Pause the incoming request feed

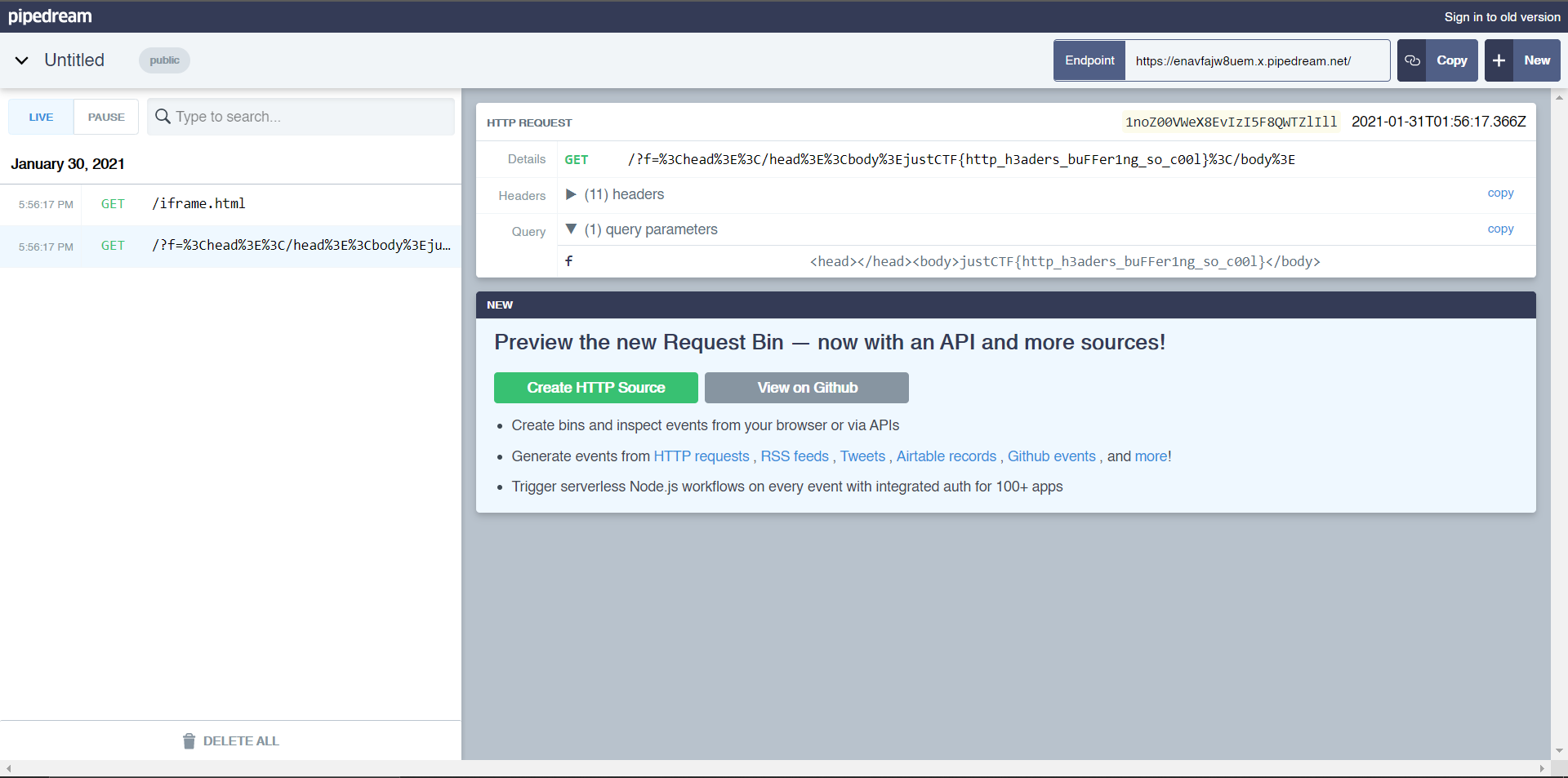point(106,117)
